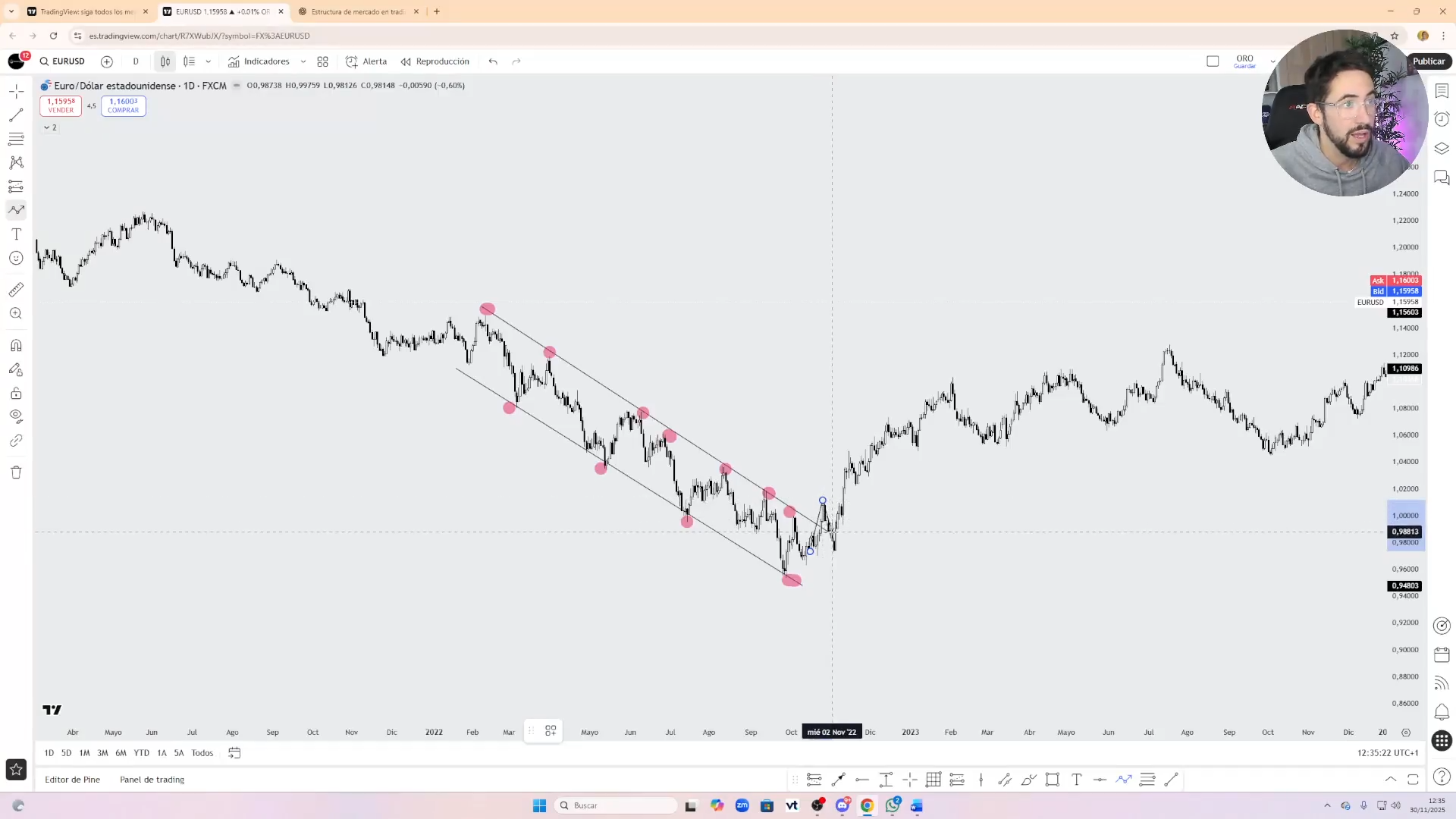Open the help center question mark

(1442, 777)
